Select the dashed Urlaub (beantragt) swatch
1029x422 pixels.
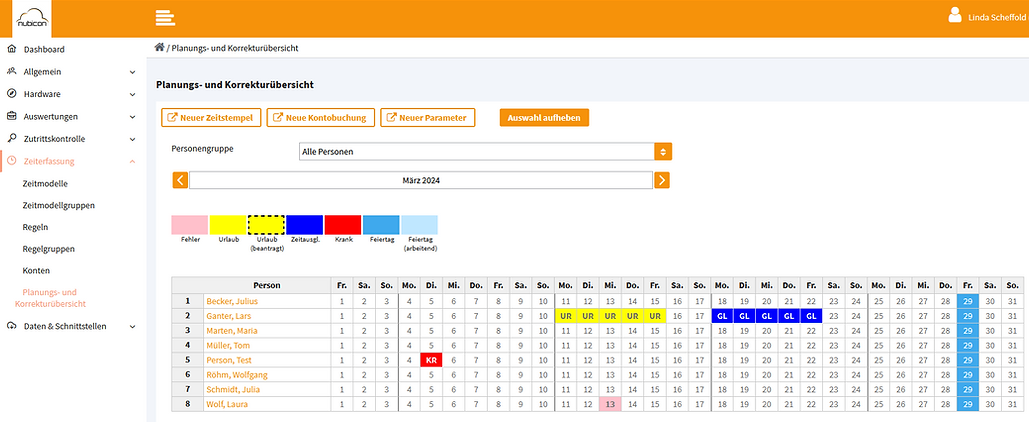coord(266,224)
